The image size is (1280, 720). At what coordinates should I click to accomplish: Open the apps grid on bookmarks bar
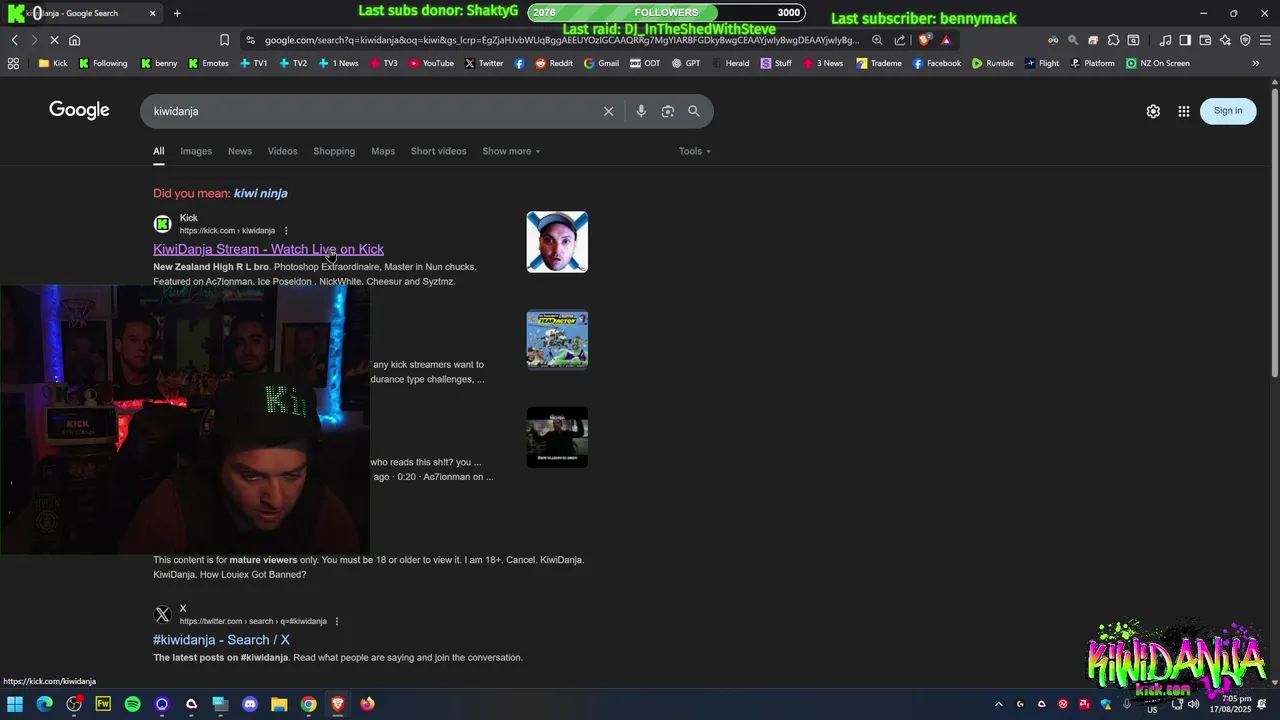pyautogui.click(x=13, y=63)
